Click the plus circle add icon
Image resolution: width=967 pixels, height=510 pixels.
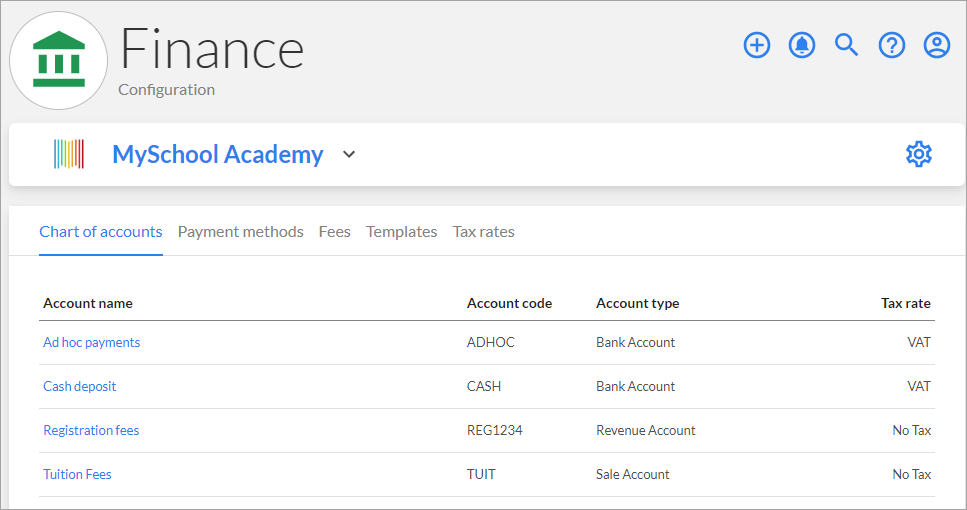point(757,45)
